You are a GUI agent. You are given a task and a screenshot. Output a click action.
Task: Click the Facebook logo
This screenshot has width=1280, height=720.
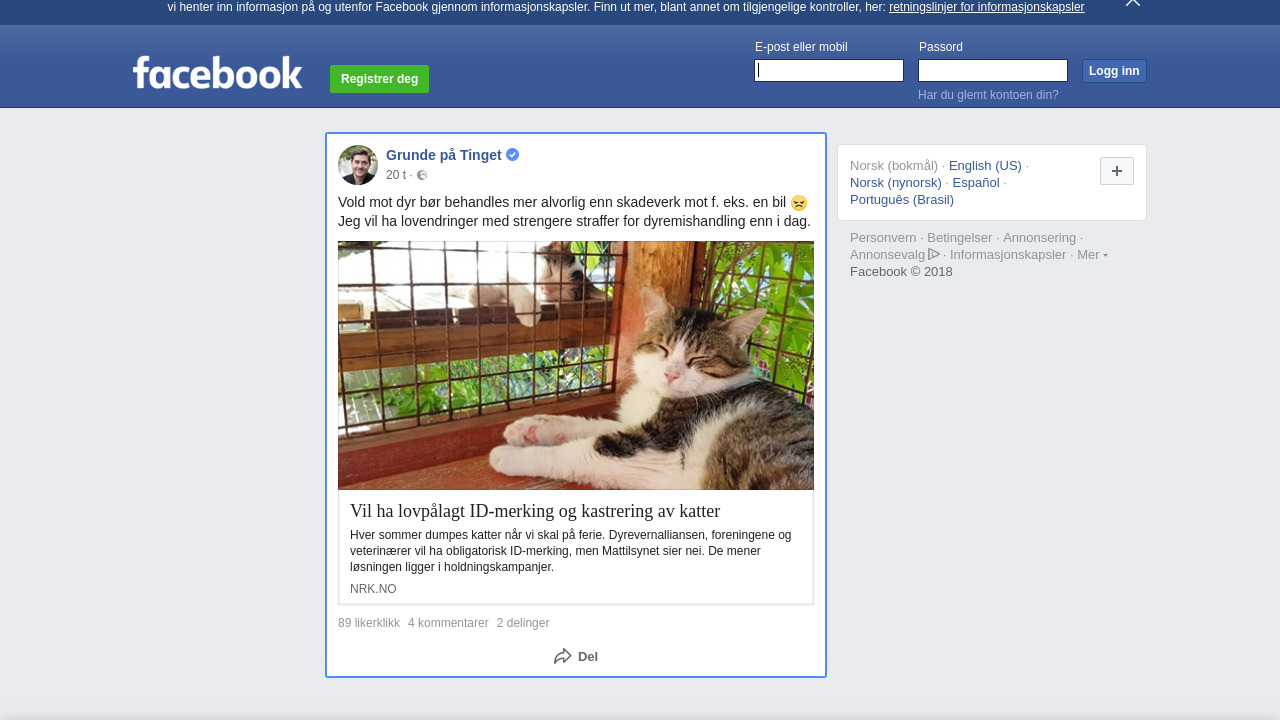[x=217, y=72]
